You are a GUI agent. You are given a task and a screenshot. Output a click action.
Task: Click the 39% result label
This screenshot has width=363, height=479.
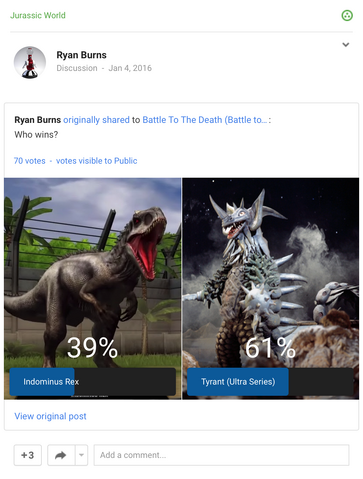click(x=92, y=348)
